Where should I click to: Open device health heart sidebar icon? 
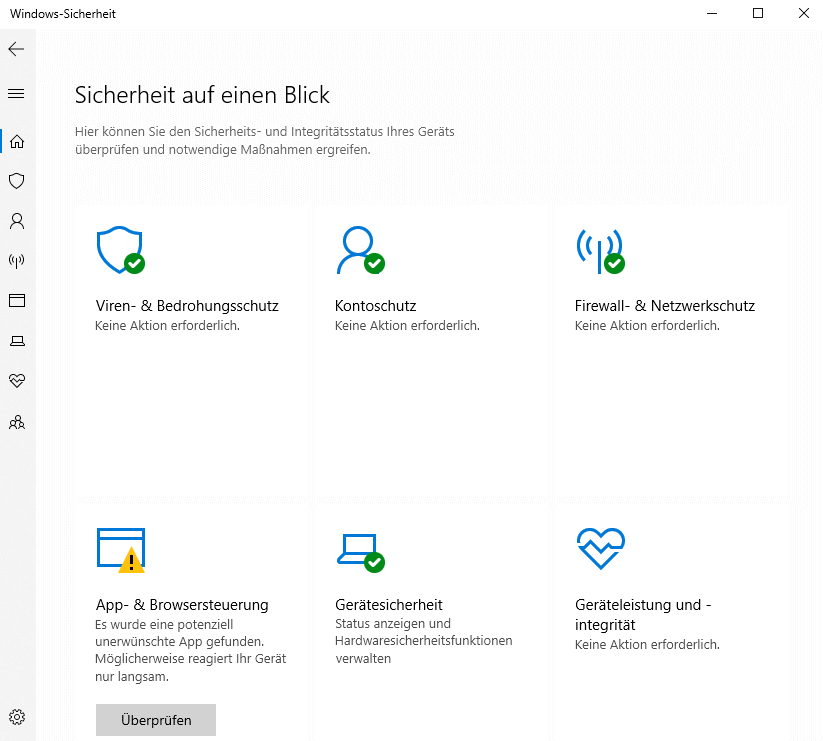17,380
